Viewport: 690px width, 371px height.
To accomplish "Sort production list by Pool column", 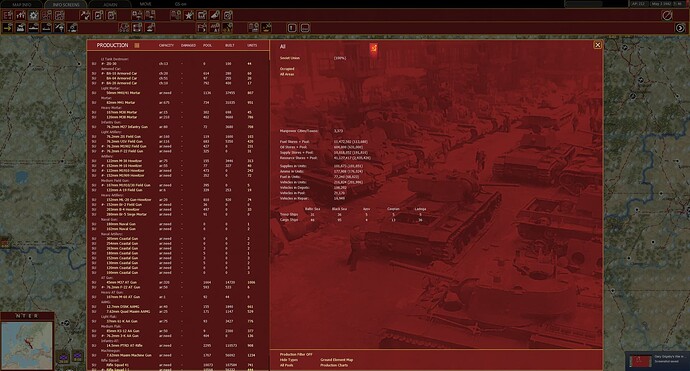I will [x=207, y=45].
